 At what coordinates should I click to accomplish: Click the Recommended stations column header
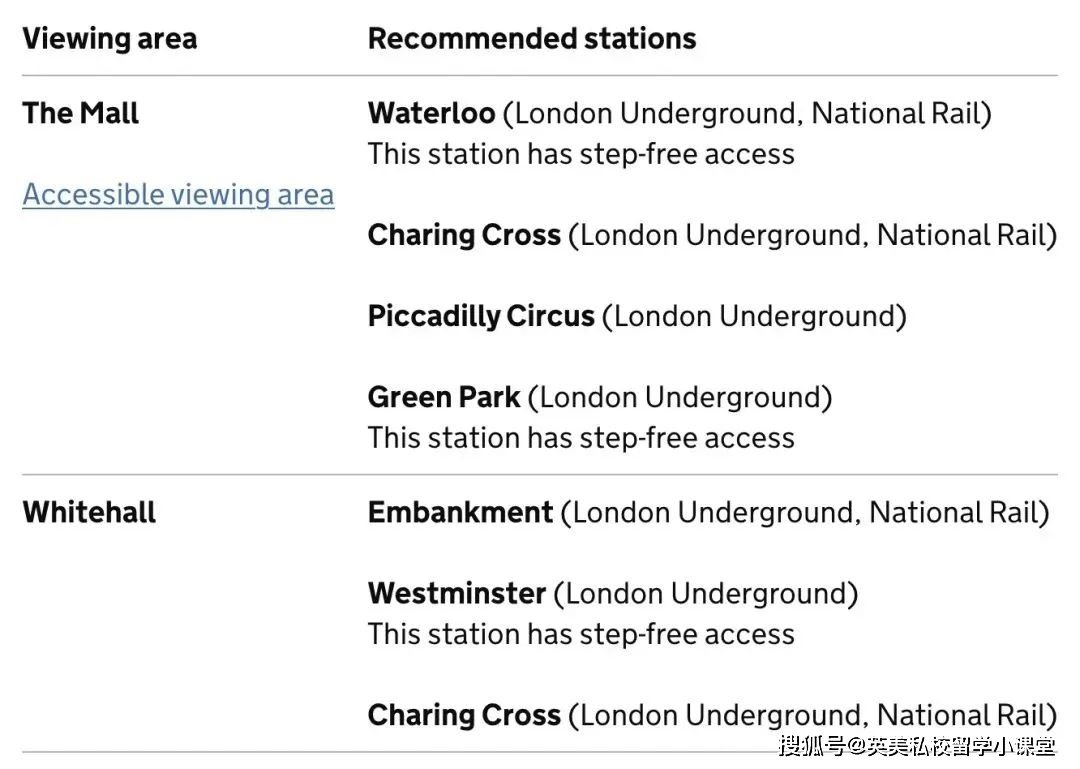point(532,39)
